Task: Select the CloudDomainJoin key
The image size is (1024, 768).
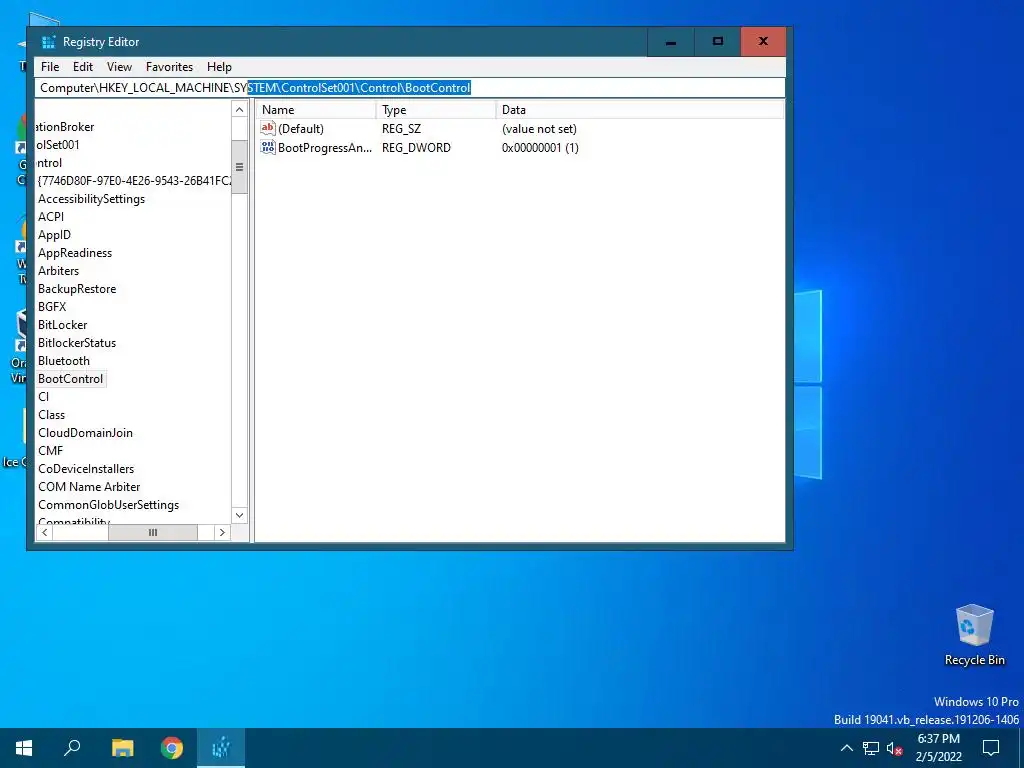Action: pos(86,432)
